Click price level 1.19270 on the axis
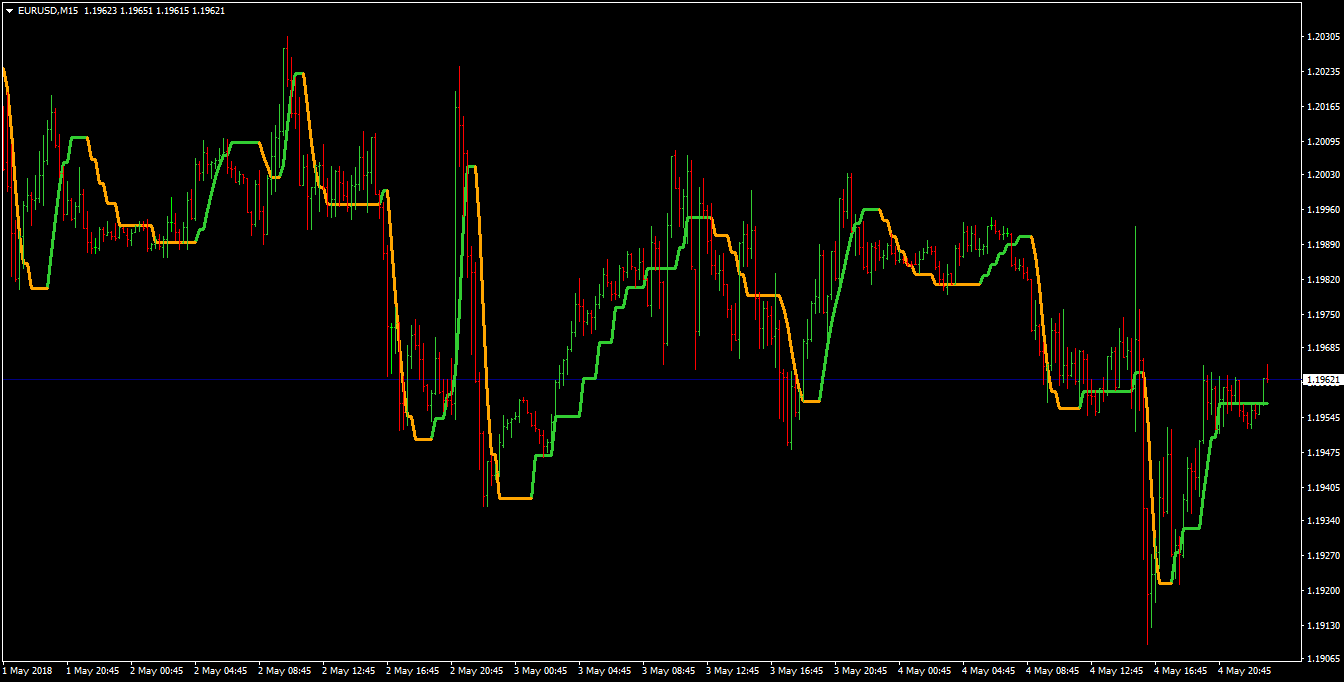 click(1323, 556)
